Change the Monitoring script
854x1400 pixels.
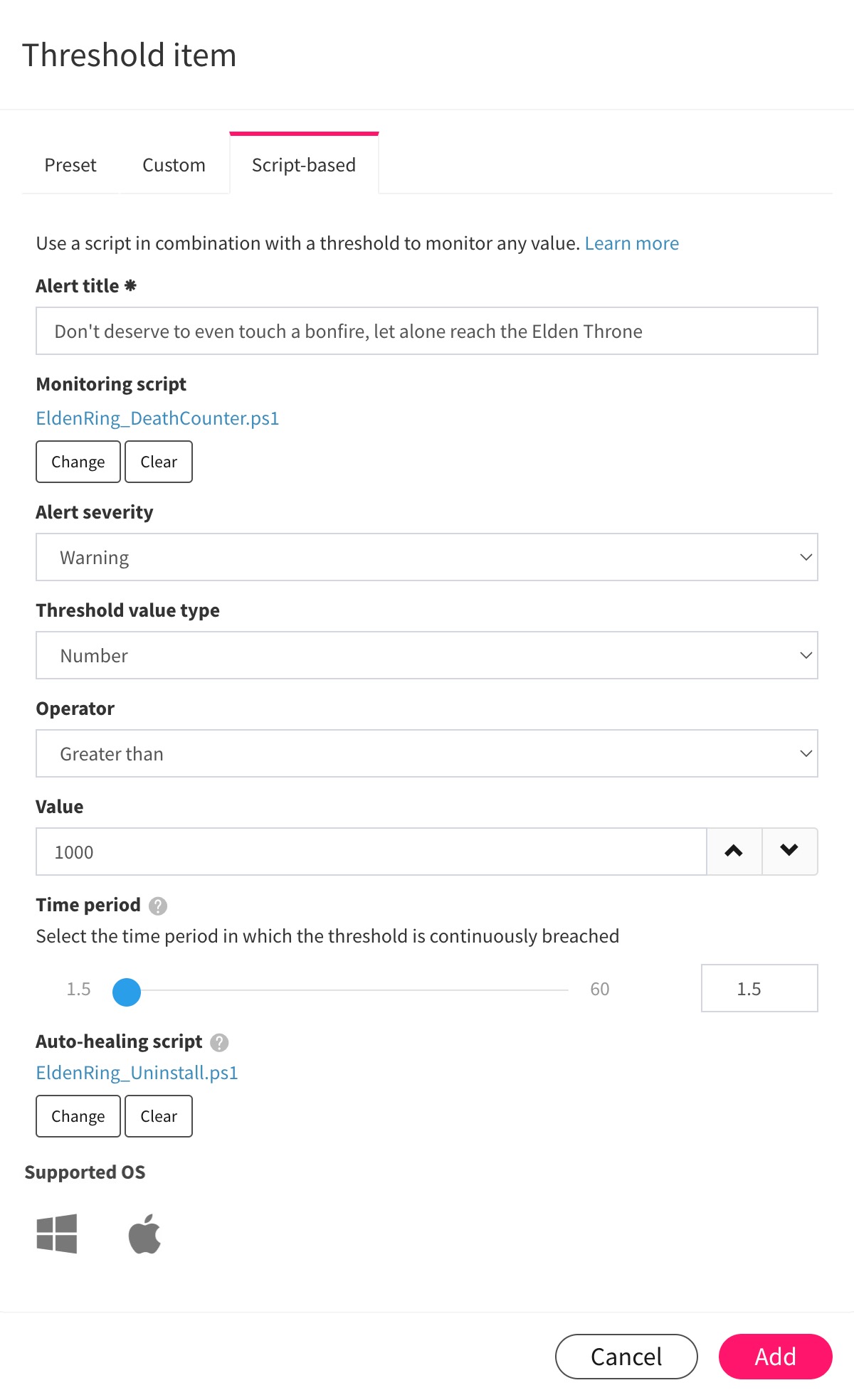click(78, 462)
